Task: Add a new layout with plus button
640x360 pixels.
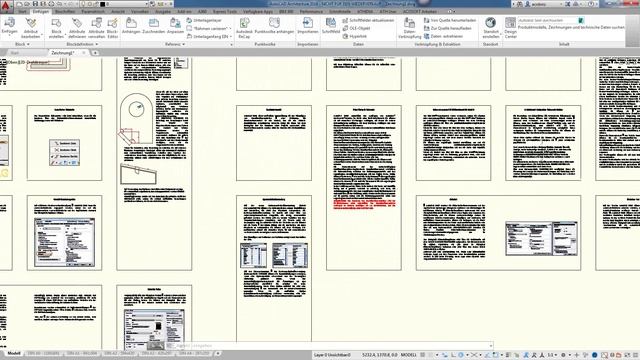Action: pyautogui.click(x=218, y=353)
